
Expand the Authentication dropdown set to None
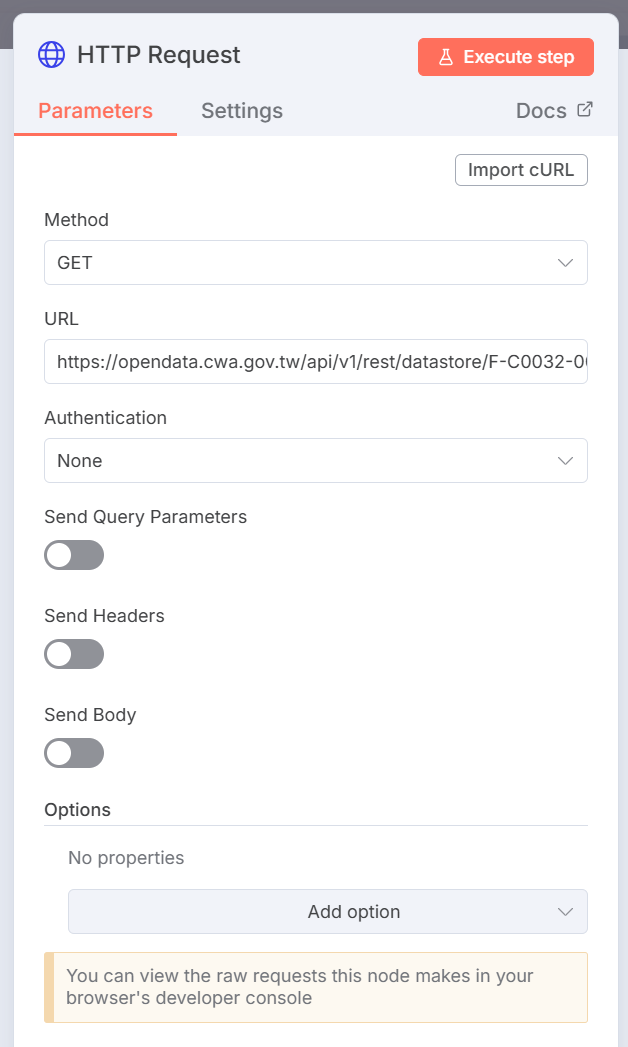[300, 461]
